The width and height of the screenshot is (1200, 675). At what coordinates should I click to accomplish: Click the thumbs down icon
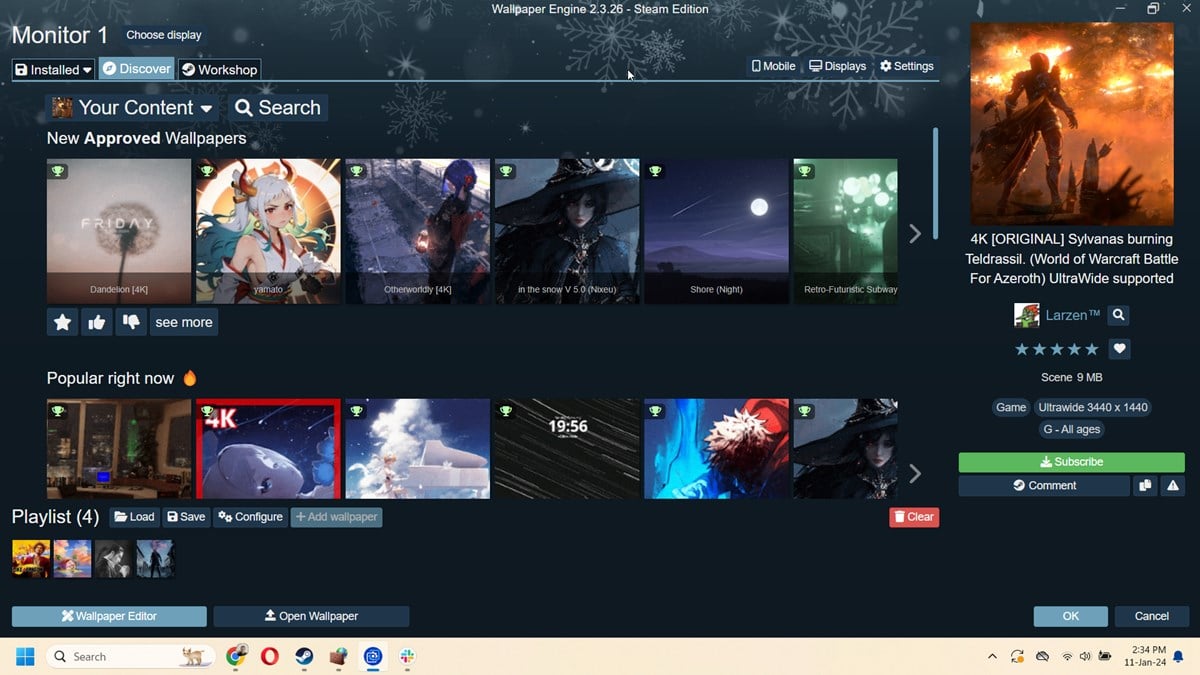[130, 323]
